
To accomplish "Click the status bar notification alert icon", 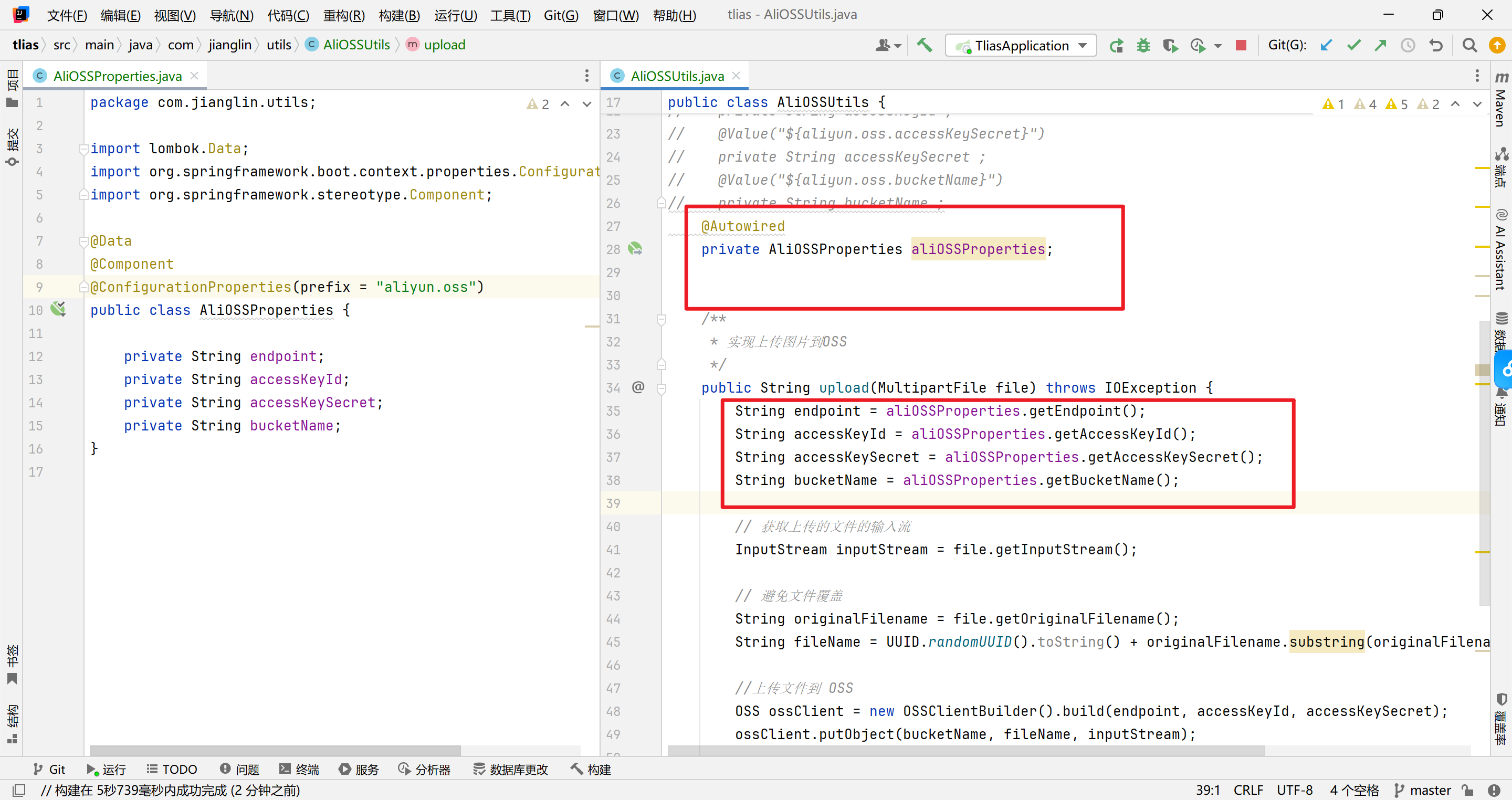I will pos(1494,790).
